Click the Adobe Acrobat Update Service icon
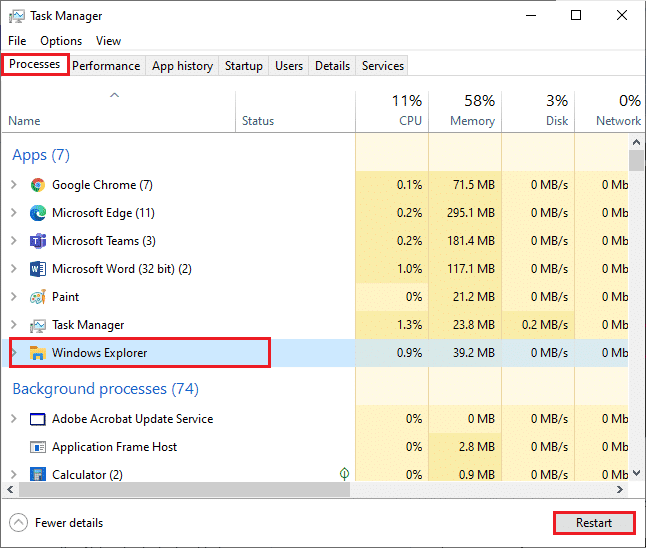The image size is (646, 548). (38, 419)
